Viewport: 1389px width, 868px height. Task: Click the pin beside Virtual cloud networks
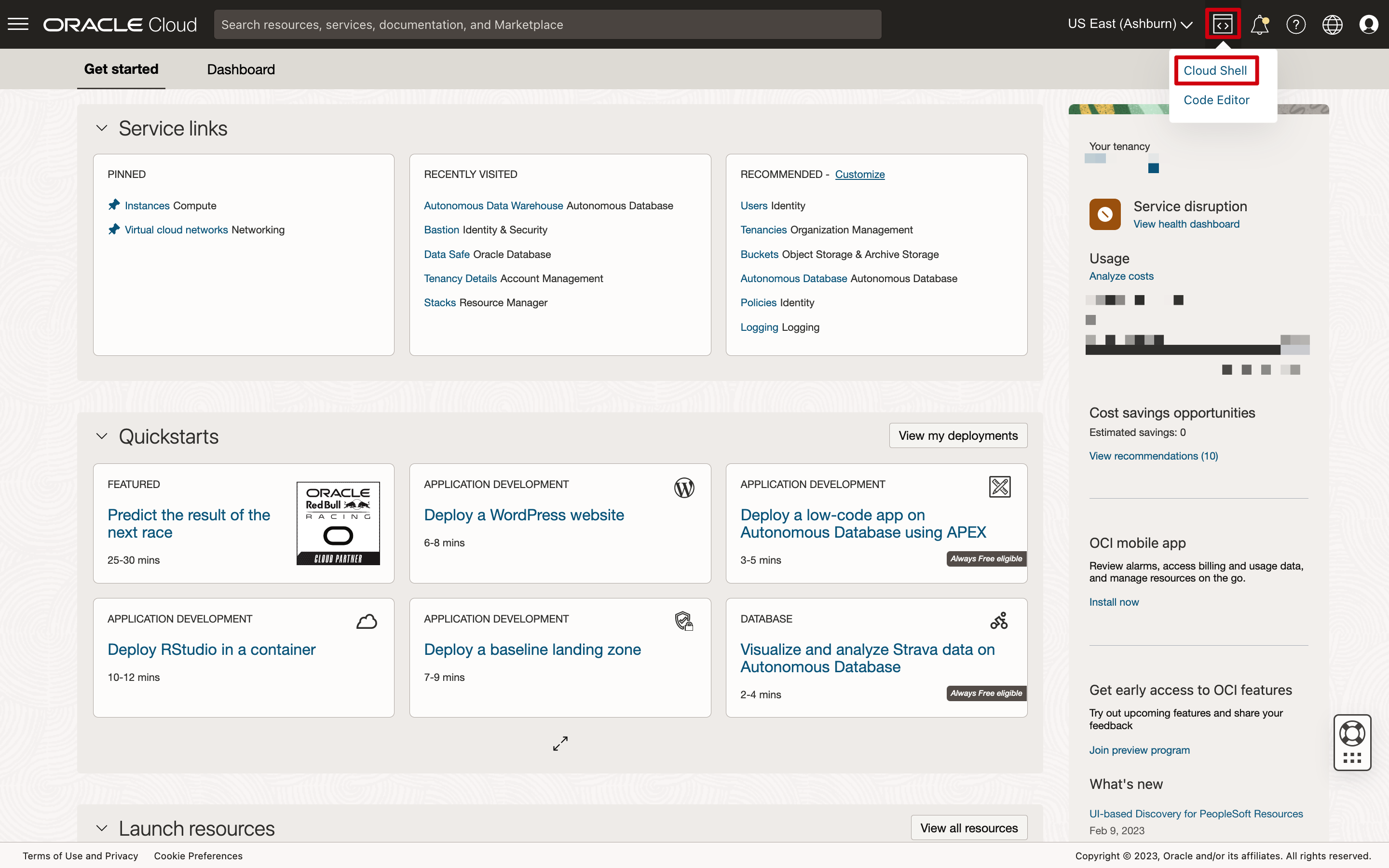(114, 229)
